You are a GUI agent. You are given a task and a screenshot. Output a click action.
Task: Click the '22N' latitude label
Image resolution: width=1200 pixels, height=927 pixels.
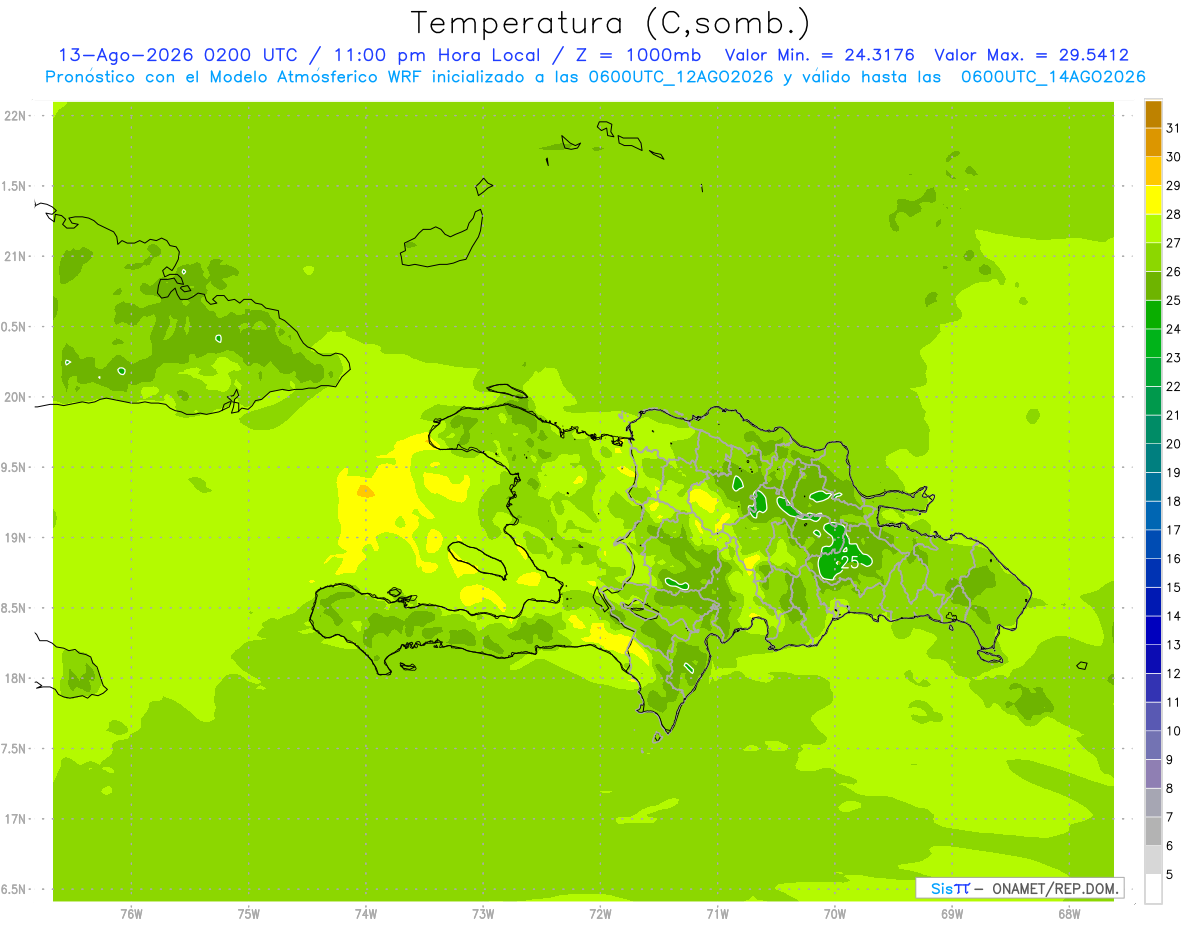(x=15, y=116)
